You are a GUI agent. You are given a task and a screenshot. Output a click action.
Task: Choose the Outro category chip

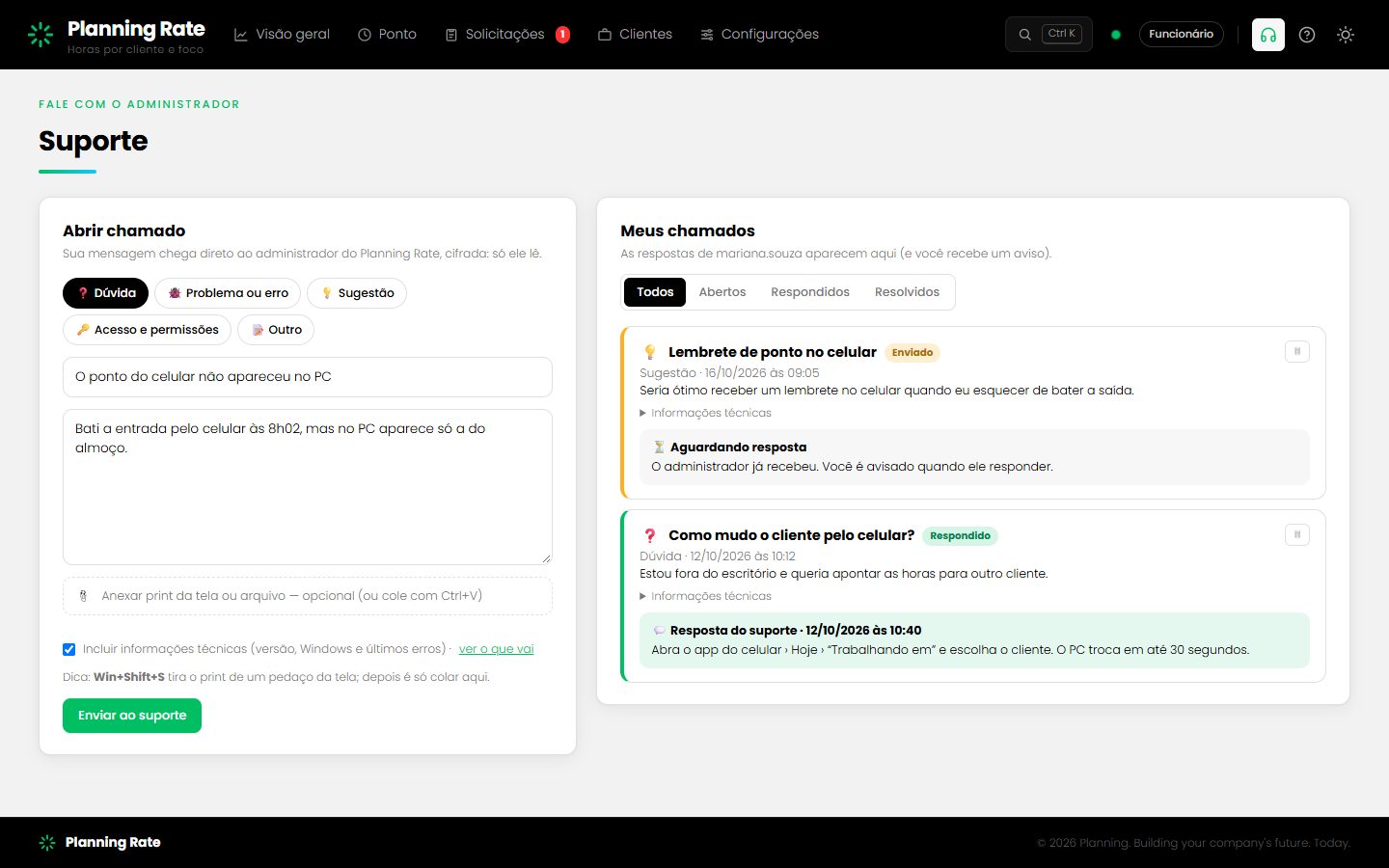coord(276,330)
